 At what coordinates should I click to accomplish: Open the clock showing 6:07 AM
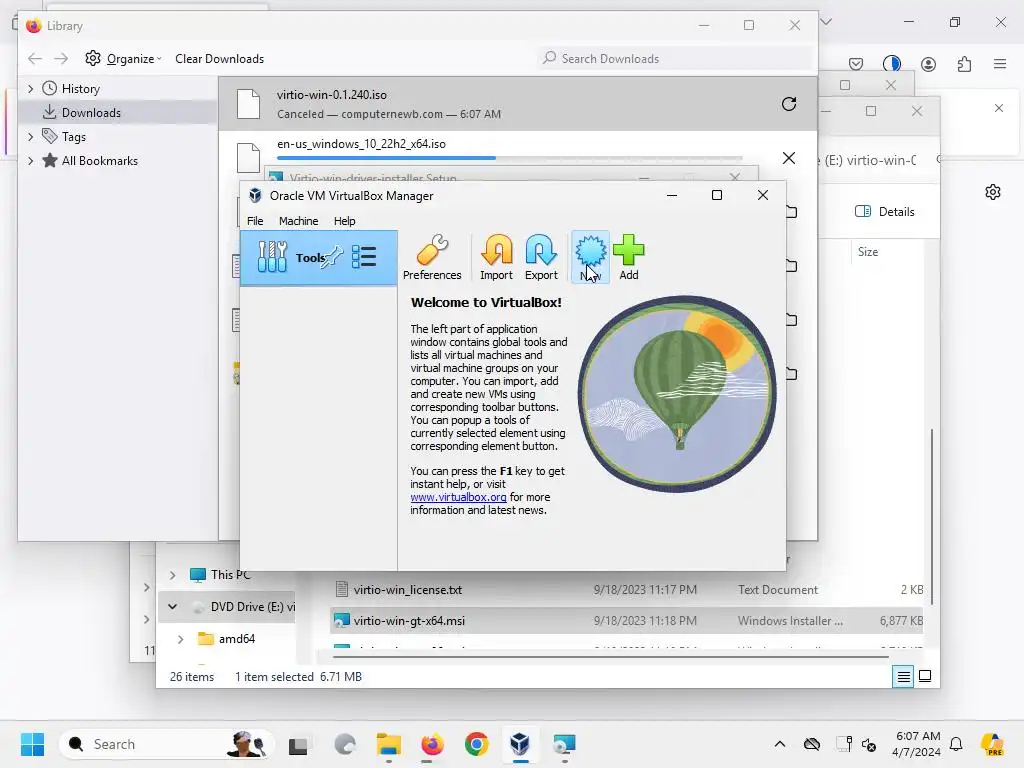(918, 744)
